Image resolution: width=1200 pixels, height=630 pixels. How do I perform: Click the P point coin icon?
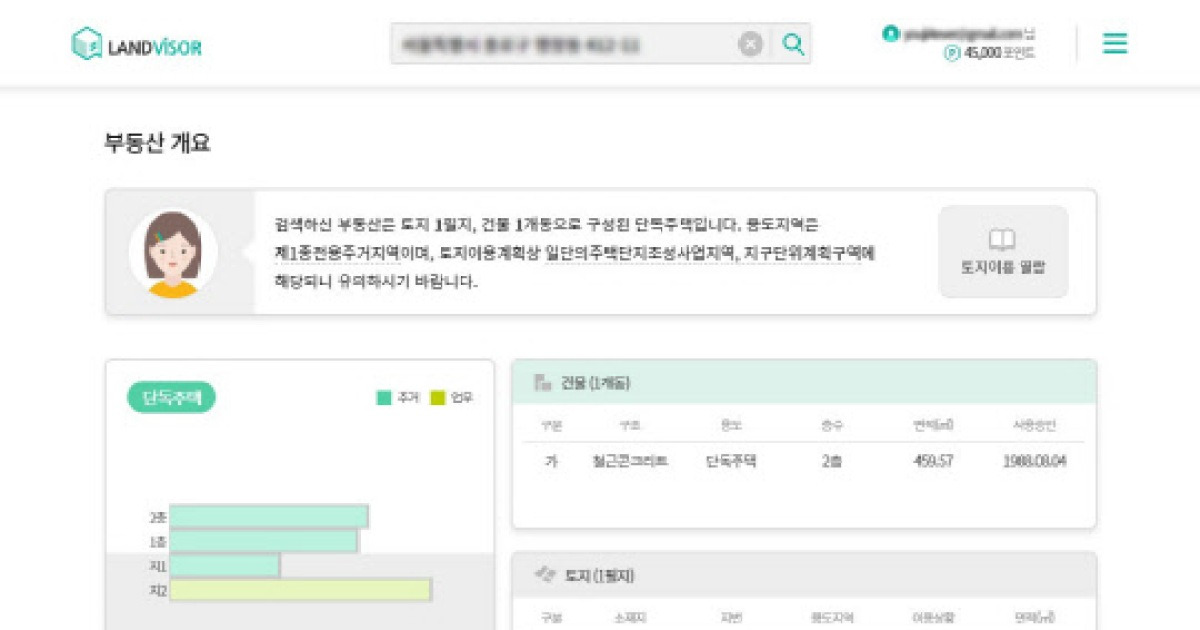tap(952, 53)
